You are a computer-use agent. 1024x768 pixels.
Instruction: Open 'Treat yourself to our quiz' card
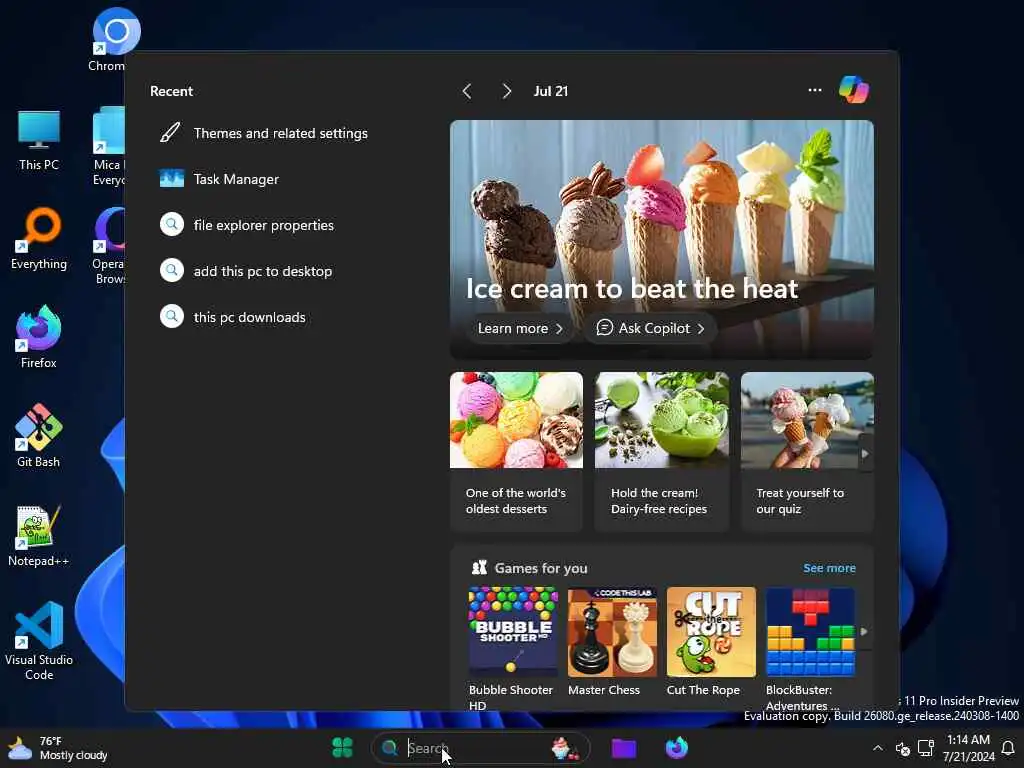(x=807, y=451)
